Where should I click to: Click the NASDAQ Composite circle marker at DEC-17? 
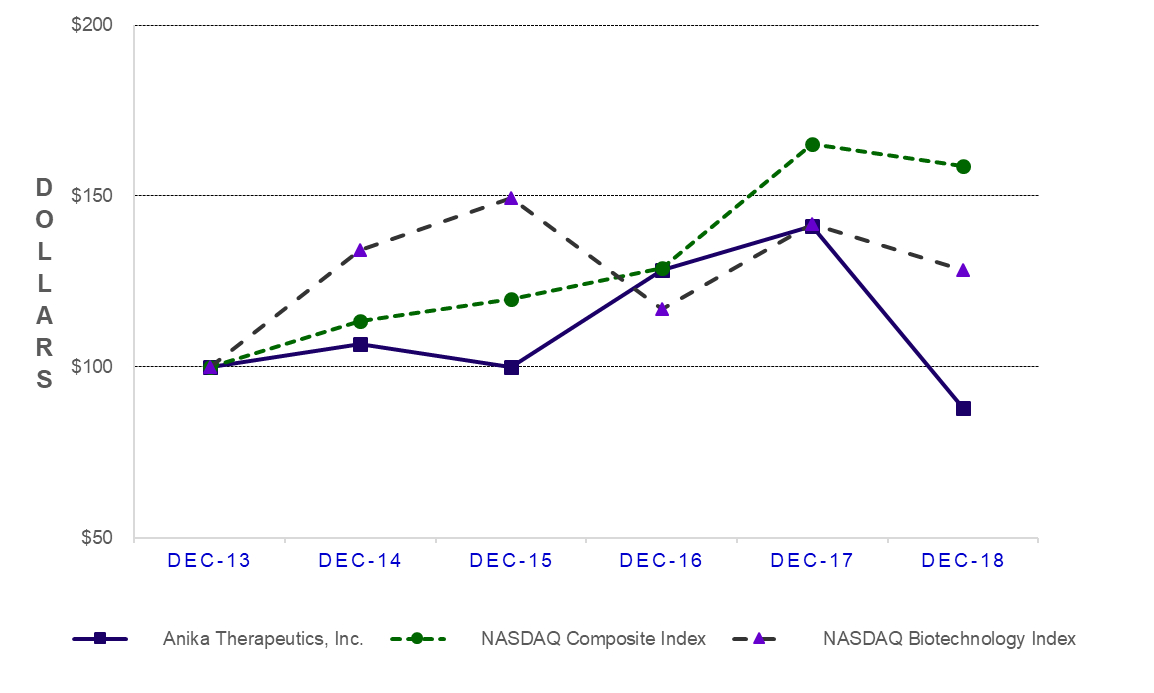(812, 144)
